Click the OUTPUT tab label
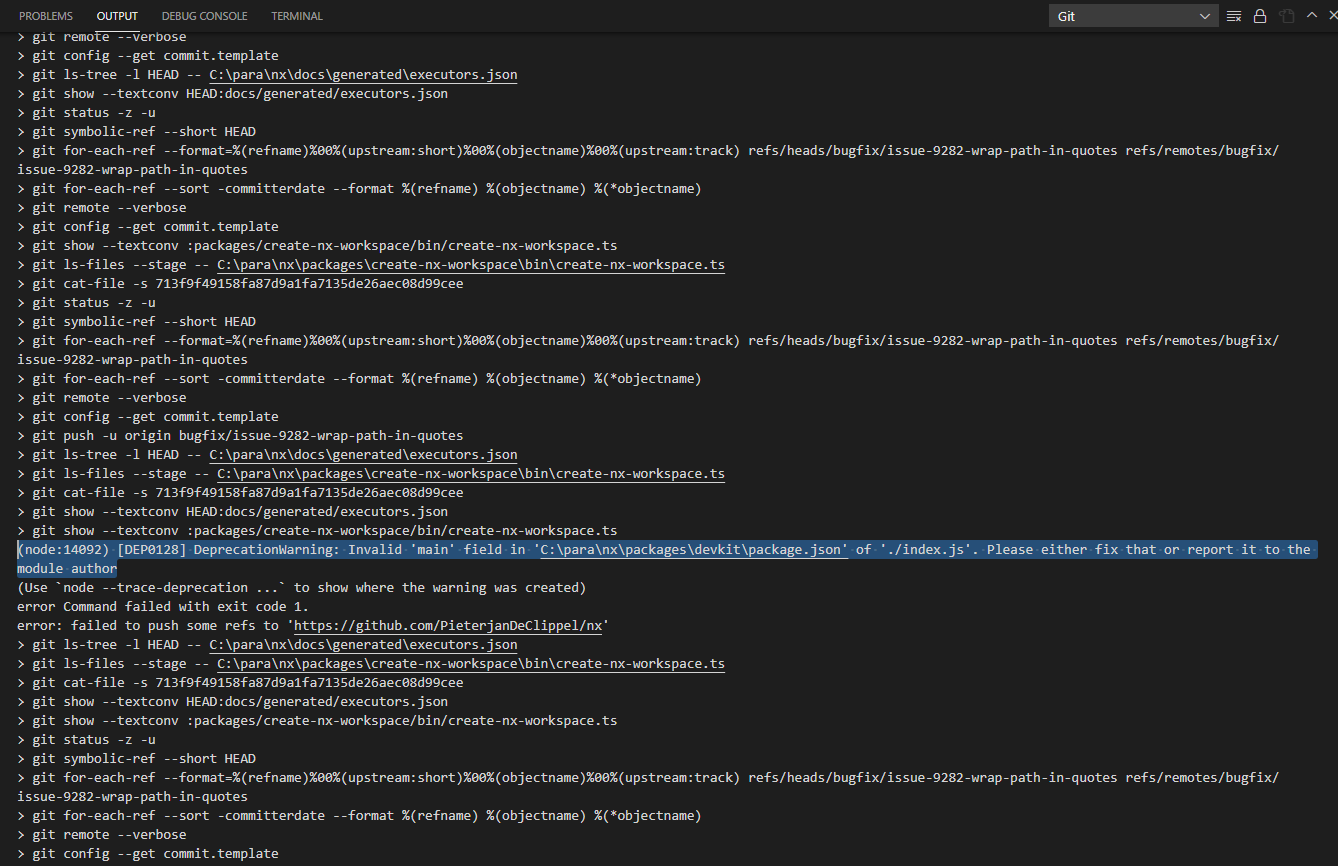This screenshot has width=1338, height=866. click(x=117, y=15)
